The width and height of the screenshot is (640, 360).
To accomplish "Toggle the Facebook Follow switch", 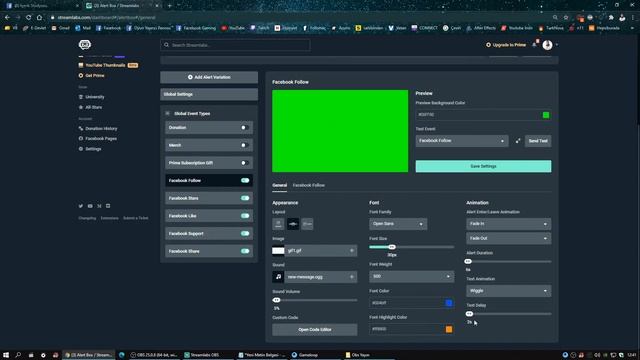I will click(244, 180).
